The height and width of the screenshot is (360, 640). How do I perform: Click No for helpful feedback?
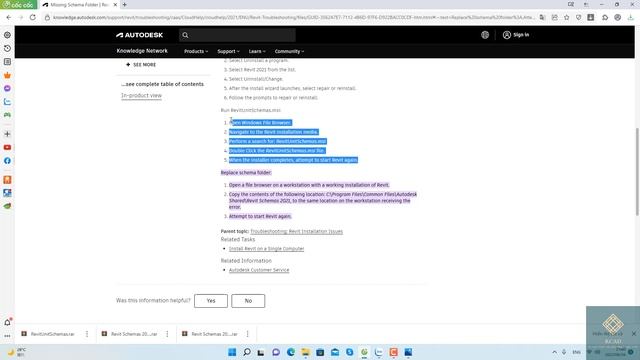(248, 301)
